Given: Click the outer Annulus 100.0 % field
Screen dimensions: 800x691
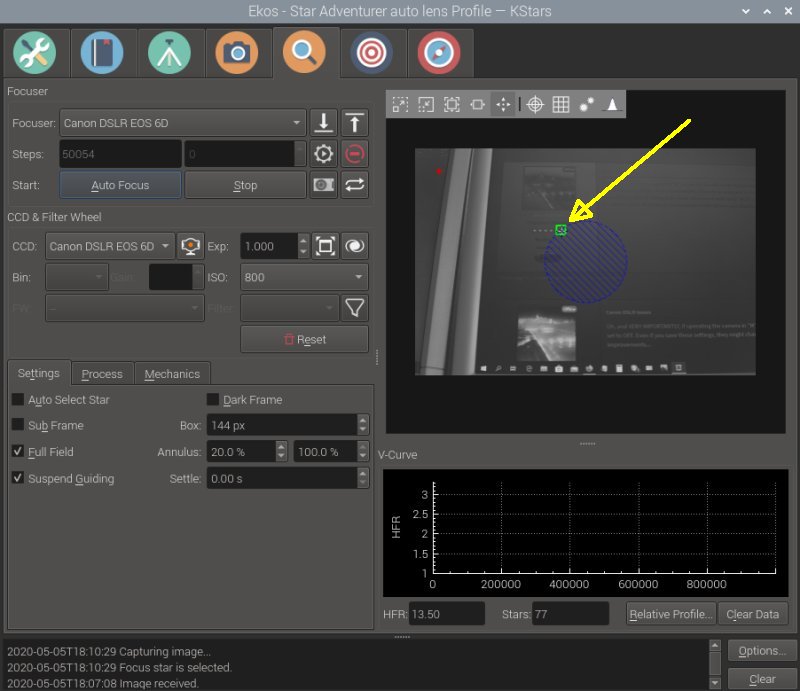Looking at the screenshot, I should point(325,452).
